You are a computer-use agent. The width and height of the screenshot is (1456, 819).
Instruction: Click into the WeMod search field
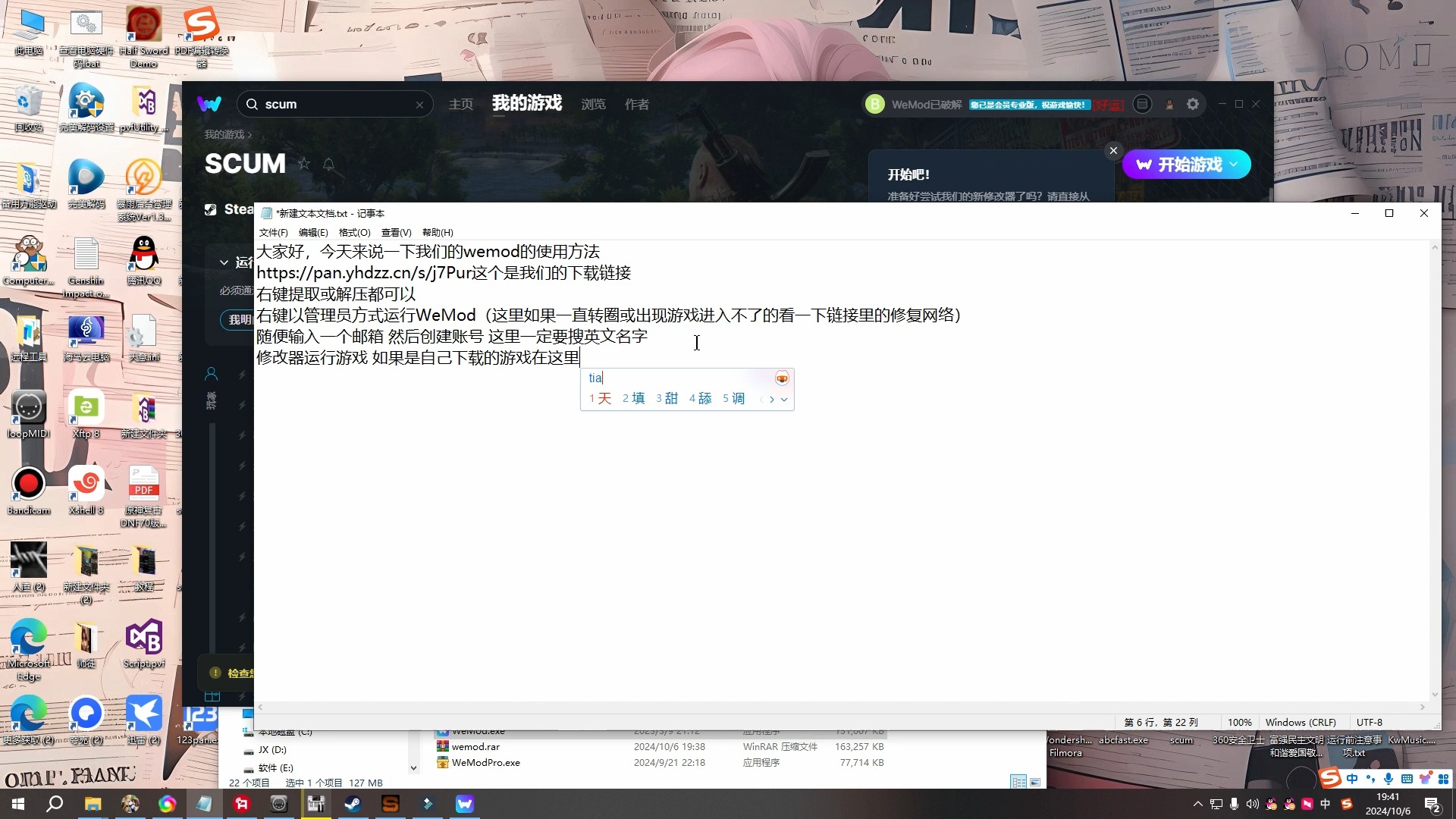335,104
